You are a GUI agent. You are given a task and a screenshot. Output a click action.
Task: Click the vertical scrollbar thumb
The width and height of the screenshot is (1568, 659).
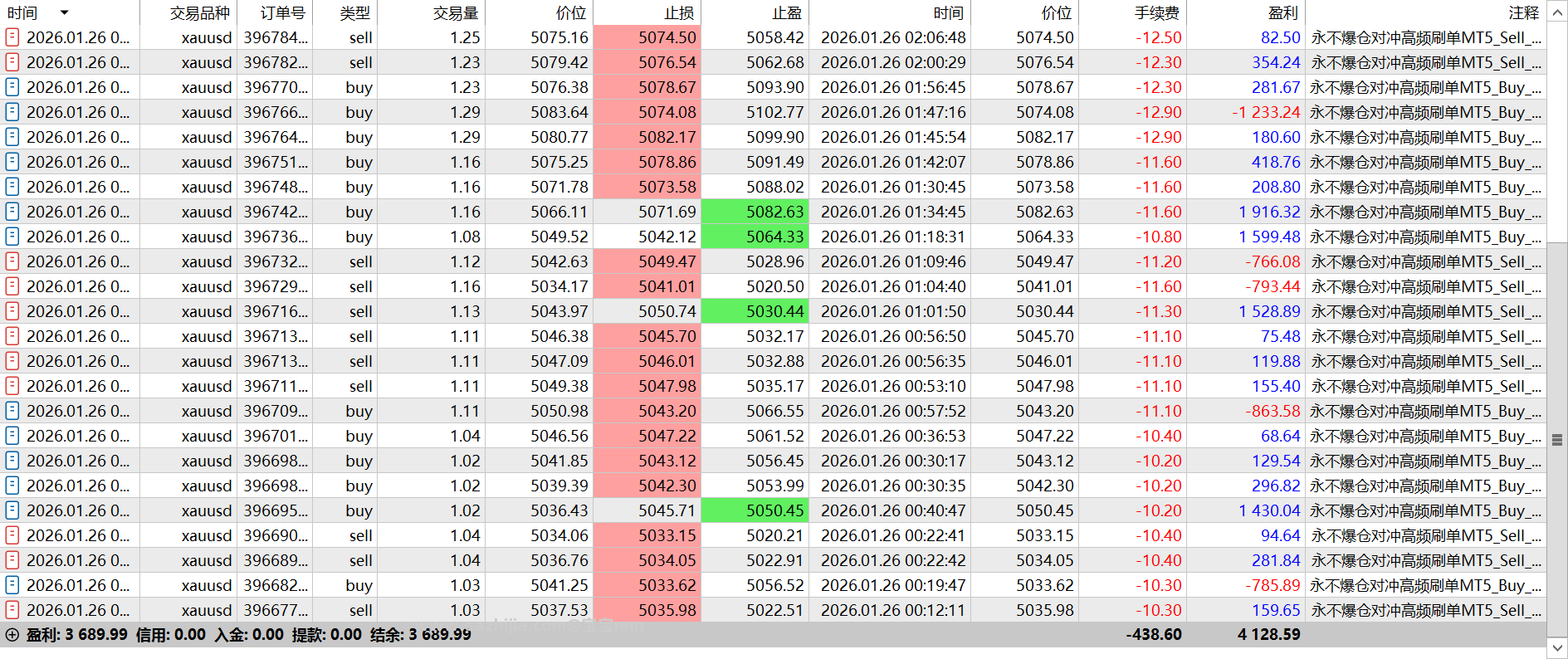coord(1557,440)
